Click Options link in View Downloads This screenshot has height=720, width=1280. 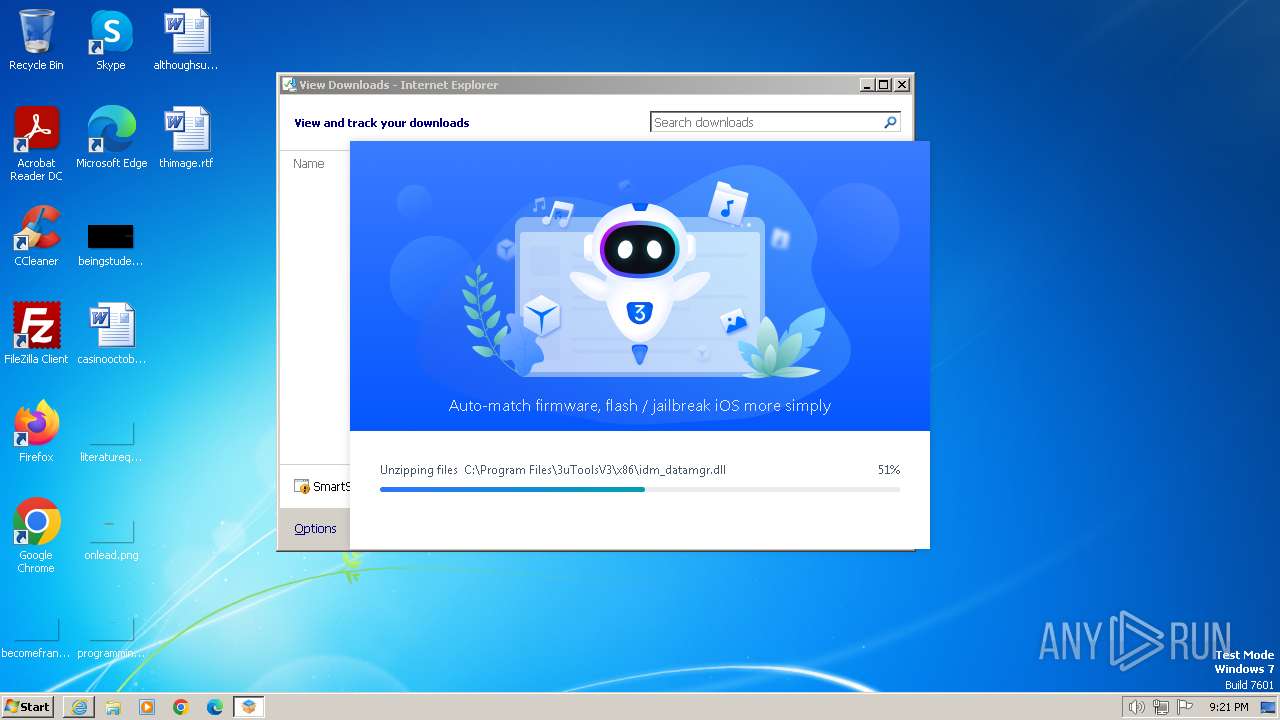point(315,529)
